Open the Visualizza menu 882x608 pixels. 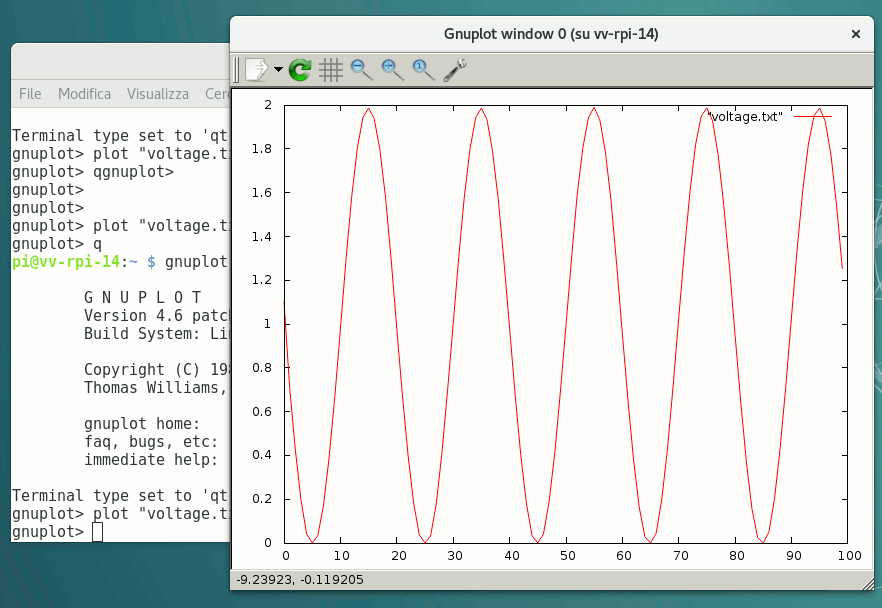coord(157,93)
